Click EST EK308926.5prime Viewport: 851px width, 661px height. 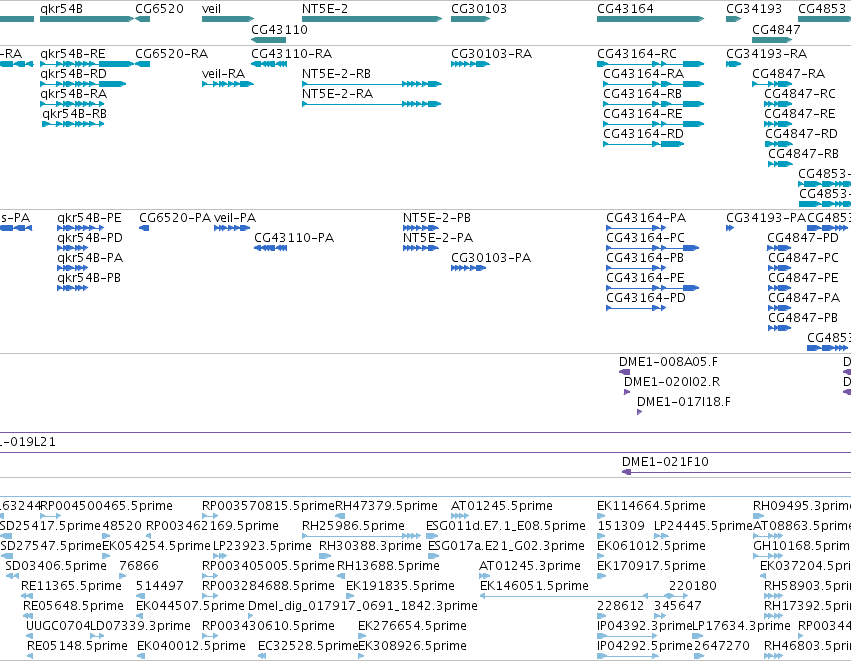pyautogui.click(x=412, y=646)
